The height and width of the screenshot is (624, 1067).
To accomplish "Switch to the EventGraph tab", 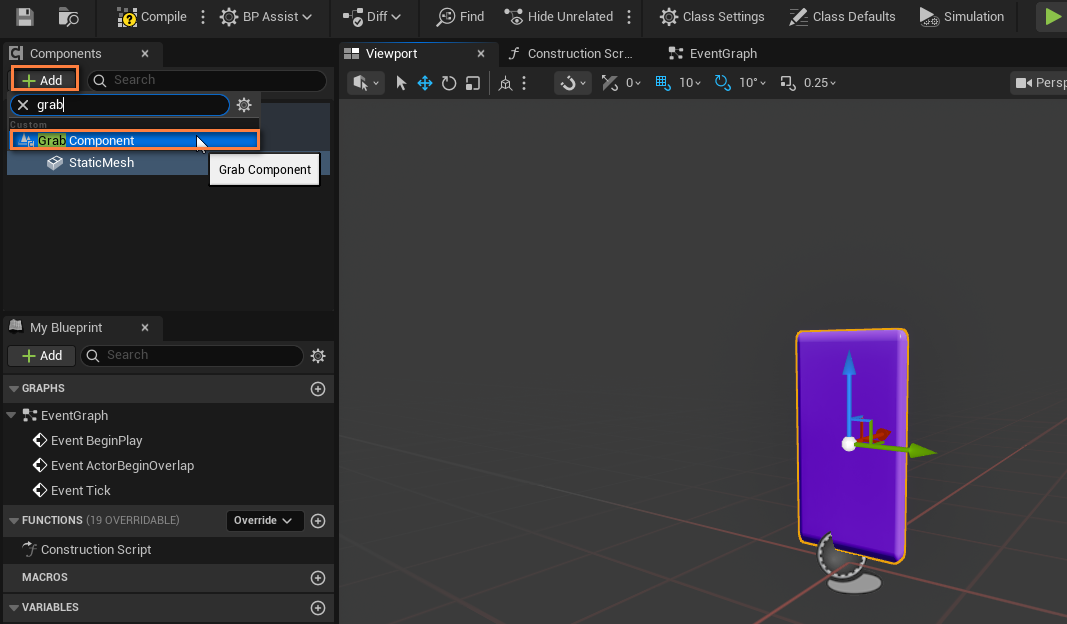I will click(x=712, y=53).
